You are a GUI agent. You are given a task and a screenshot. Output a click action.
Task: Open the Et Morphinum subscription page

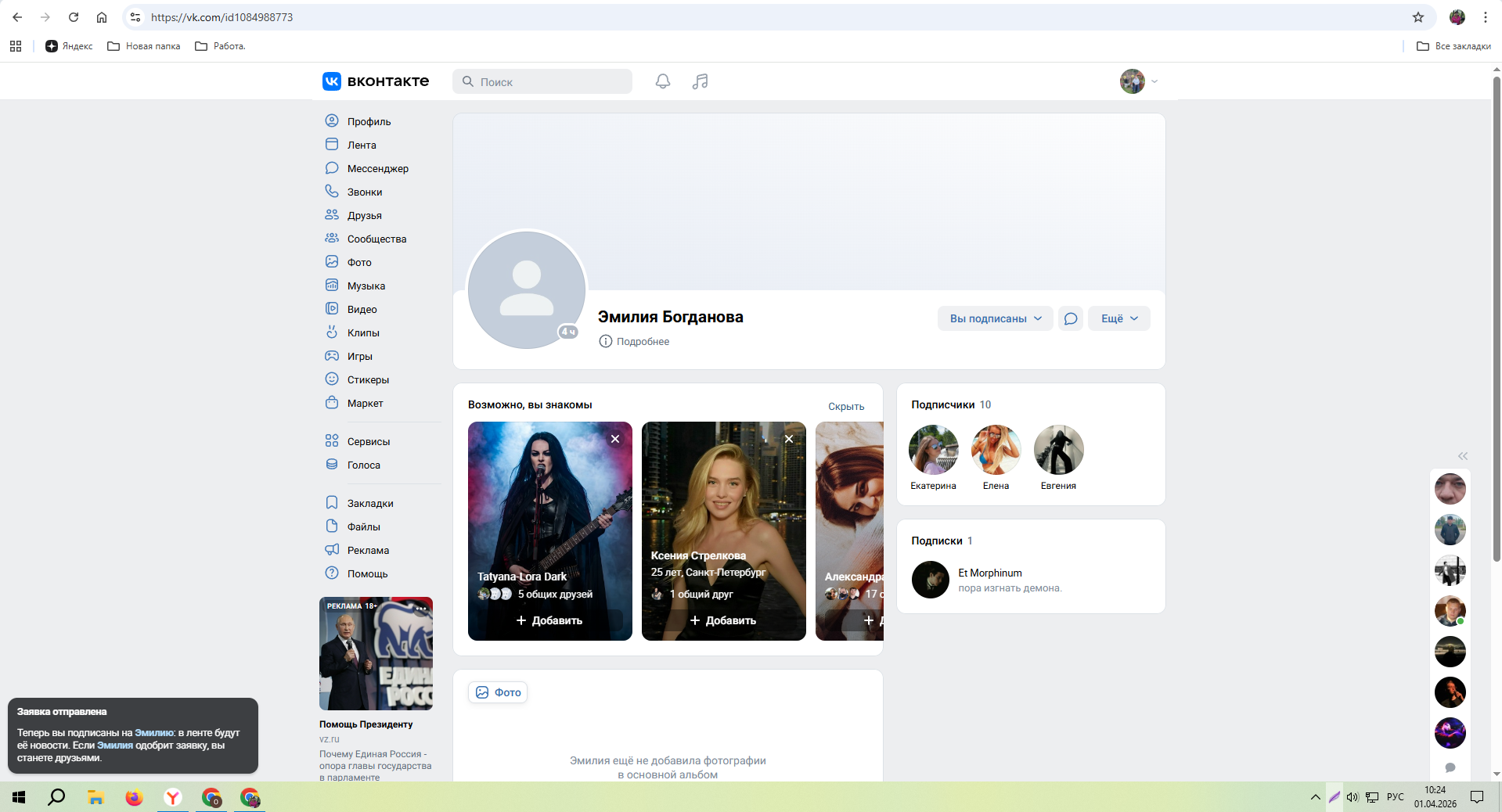pos(989,573)
